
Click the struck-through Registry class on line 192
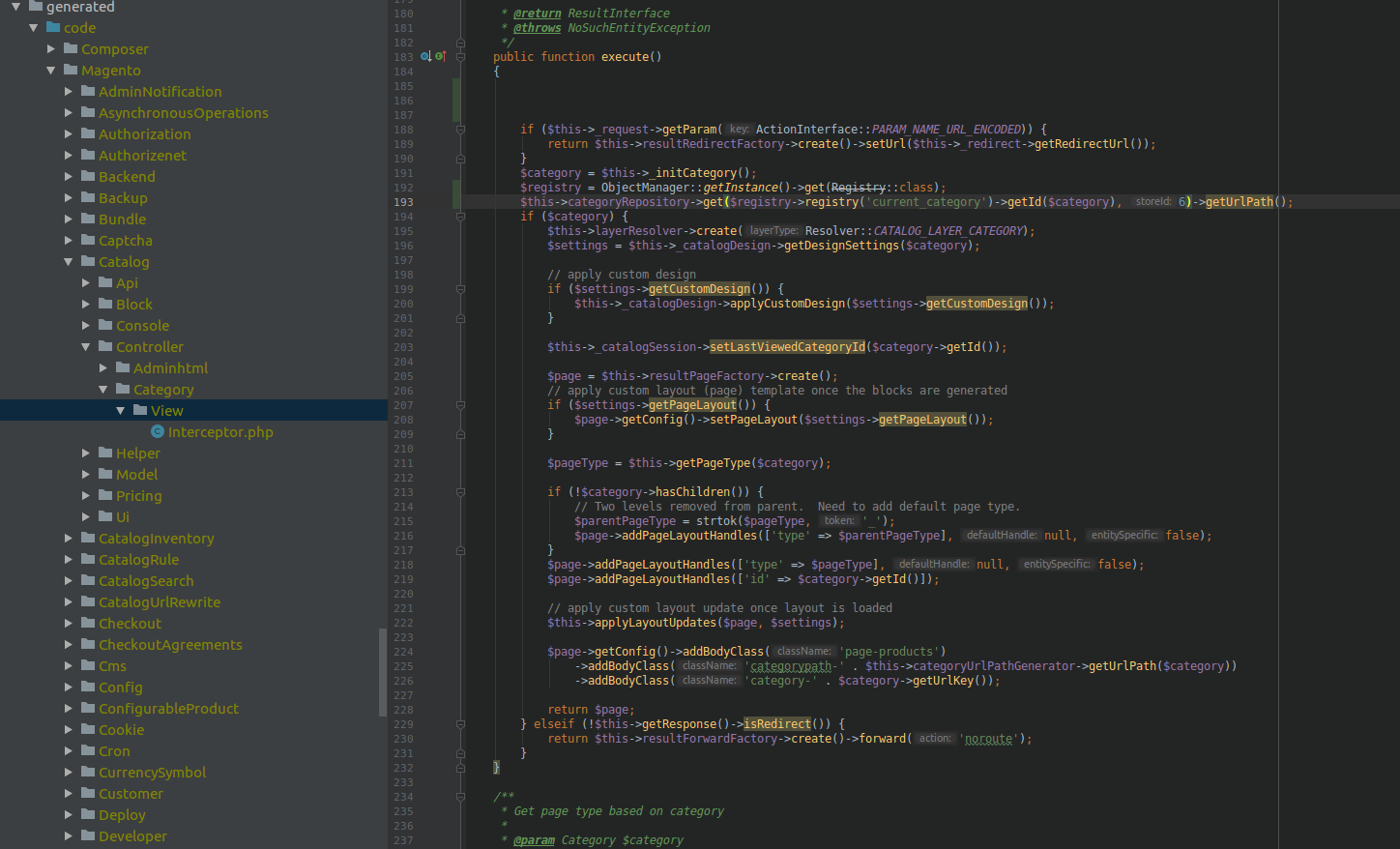(859, 188)
